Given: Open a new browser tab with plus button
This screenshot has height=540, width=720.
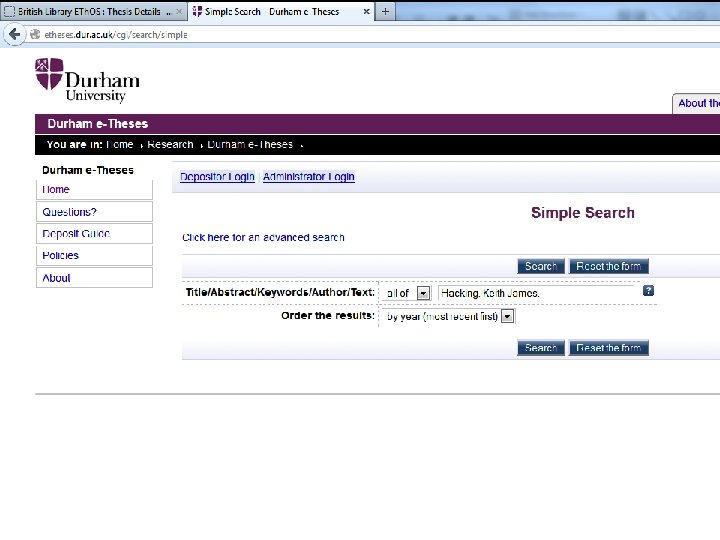Looking at the screenshot, I should click(385, 11).
